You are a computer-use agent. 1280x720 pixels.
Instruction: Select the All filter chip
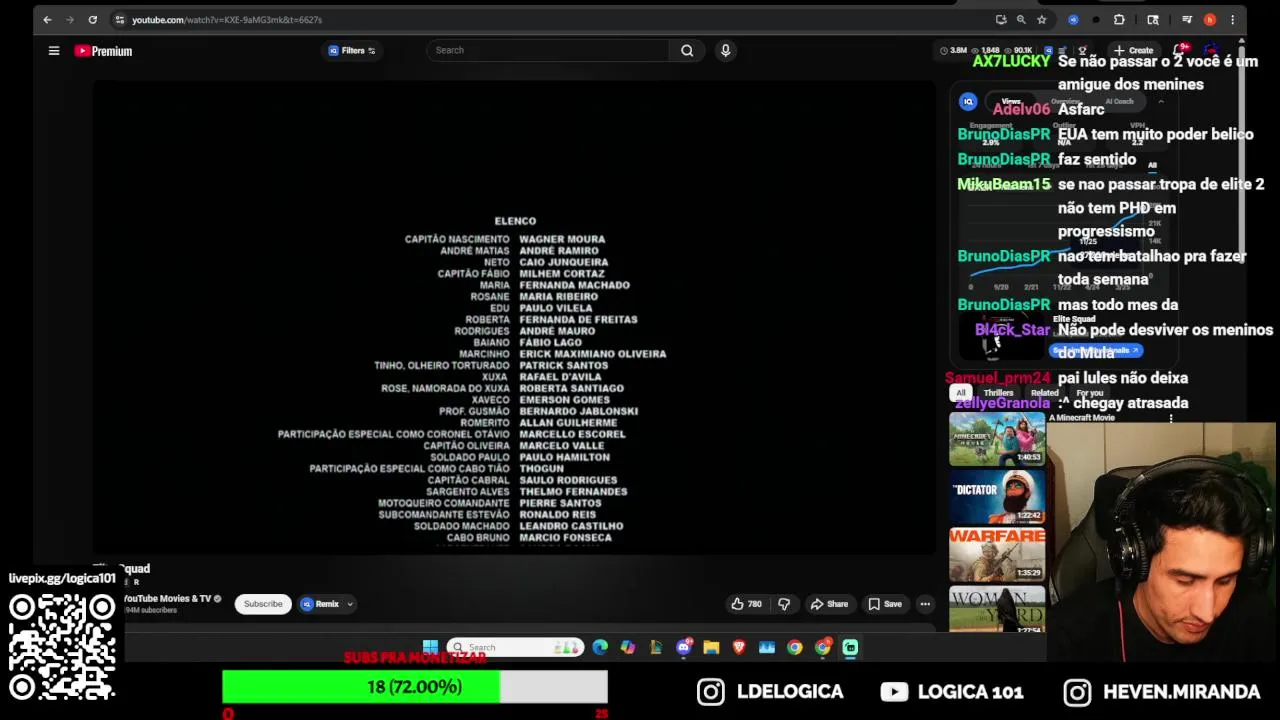[x=961, y=393]
